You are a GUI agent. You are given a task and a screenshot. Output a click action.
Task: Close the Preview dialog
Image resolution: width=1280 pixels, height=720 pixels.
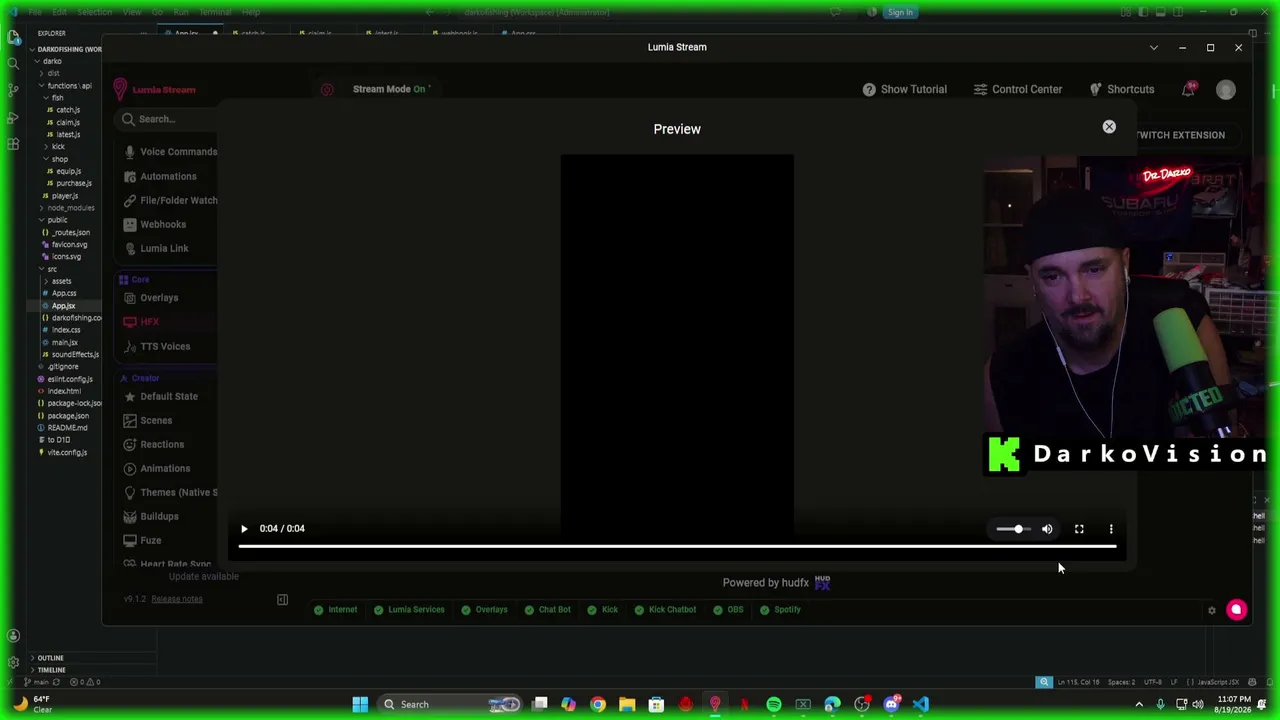point(1109,127)
